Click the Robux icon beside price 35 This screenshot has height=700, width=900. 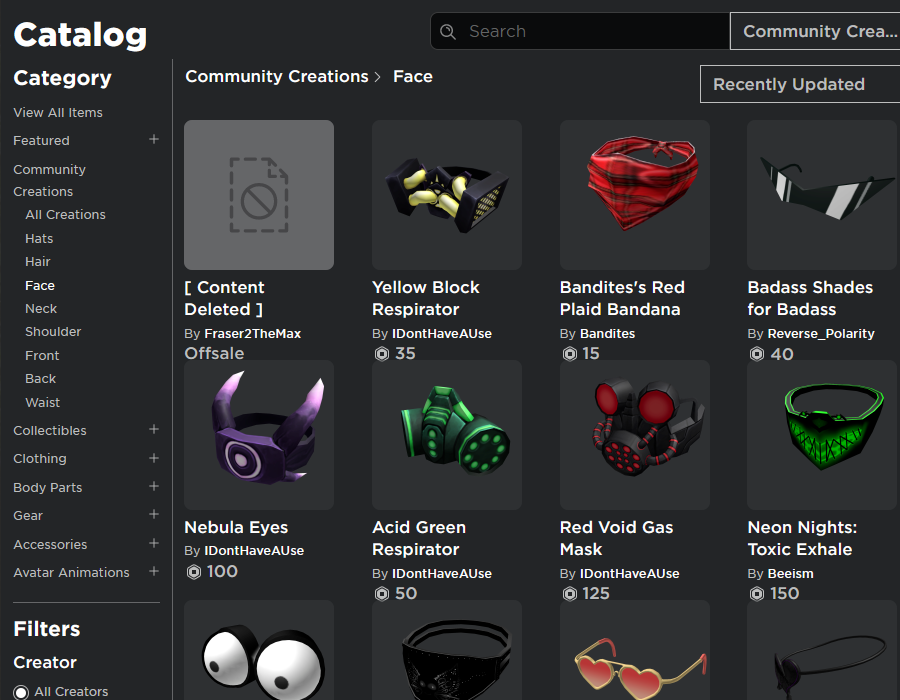click(x=382, y=353)
